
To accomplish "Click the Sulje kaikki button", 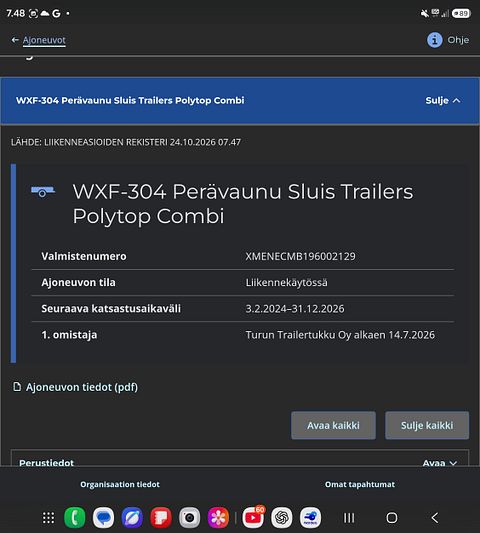I will click(x=427, y=426).
